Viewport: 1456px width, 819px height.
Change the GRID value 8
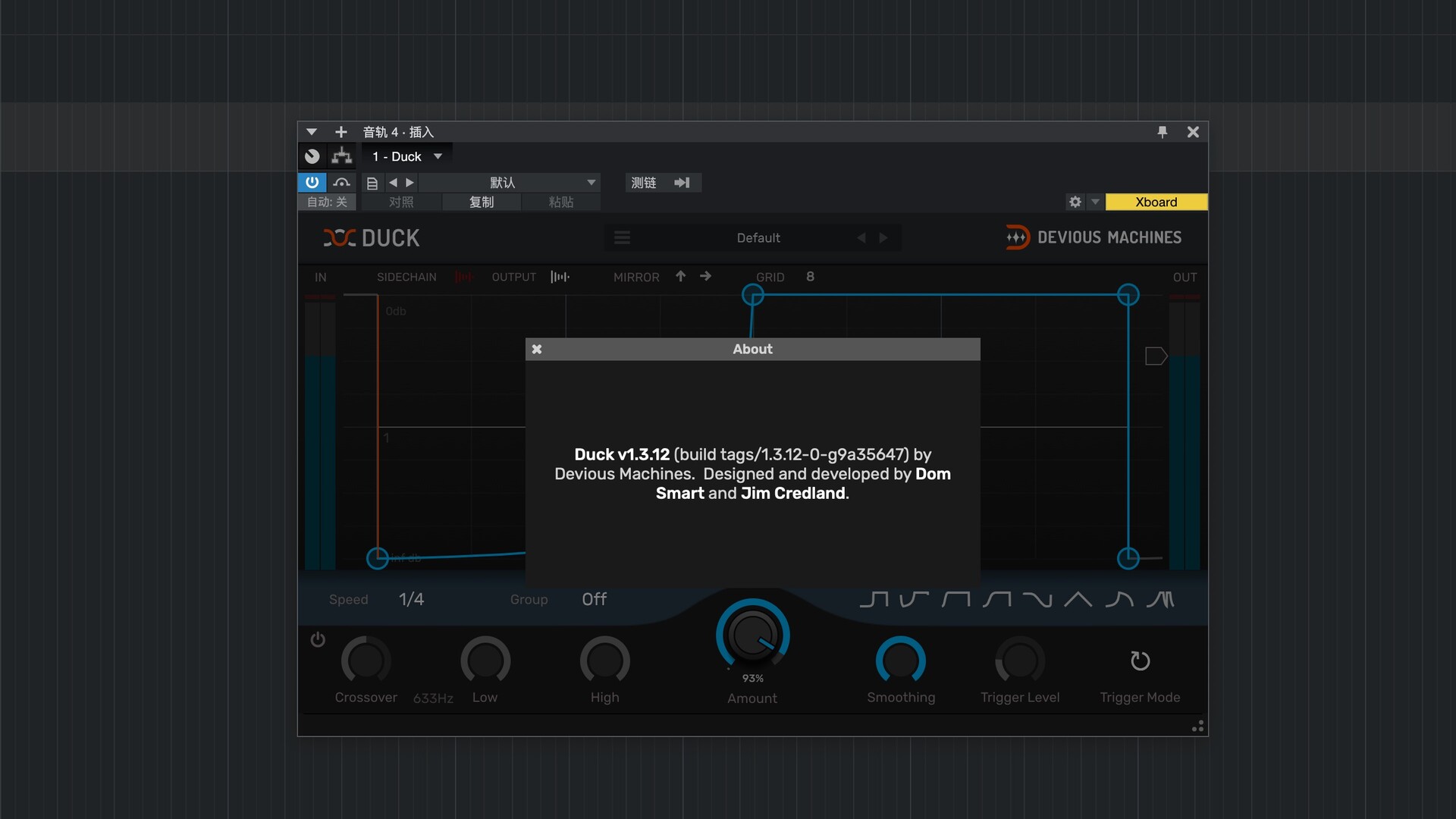click(x=810, y=277)
